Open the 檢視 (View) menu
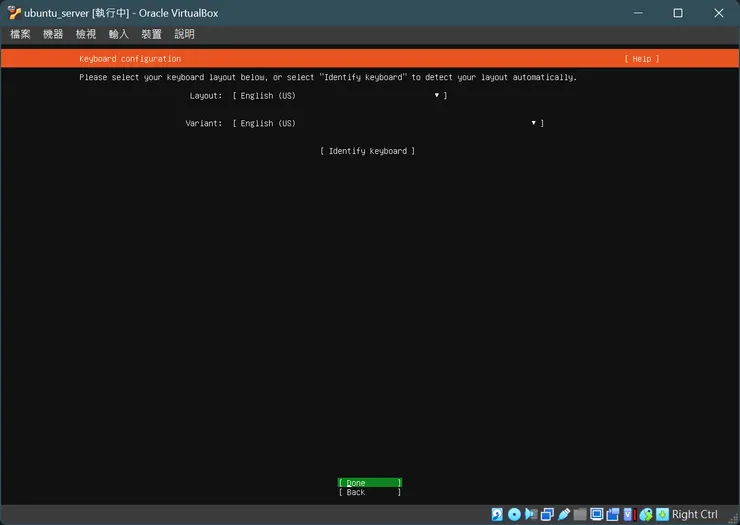The height and width of the screenshot is (525, 740). point(86,34)
